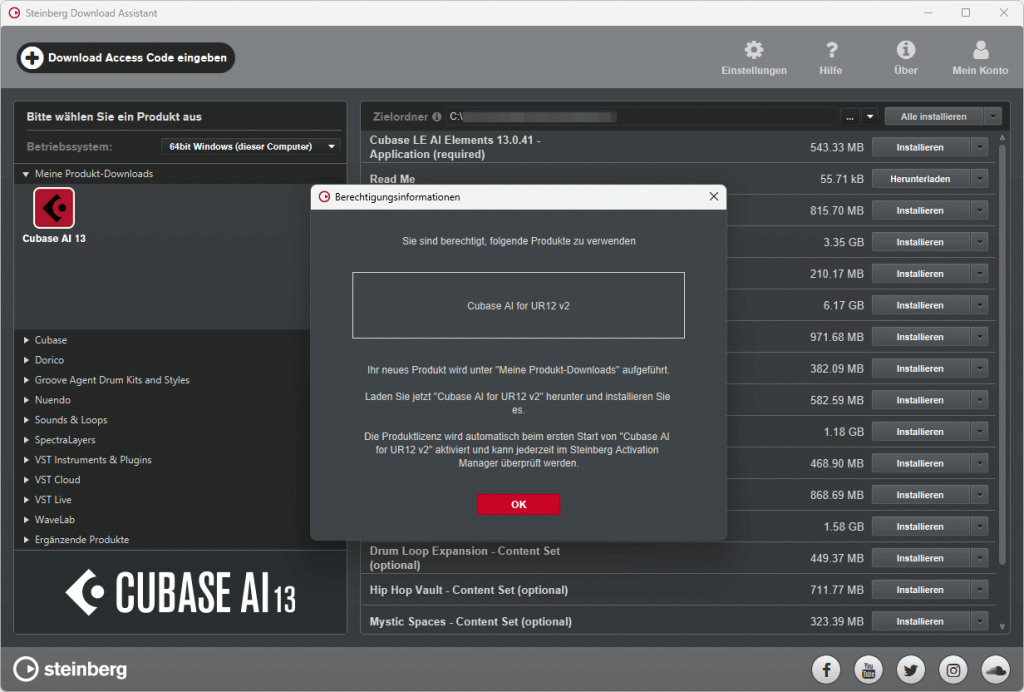The height and width of the screenshot is (692, 1024).
Task: Install Hip Hop Vault Content Set
Action: [920, 590]
